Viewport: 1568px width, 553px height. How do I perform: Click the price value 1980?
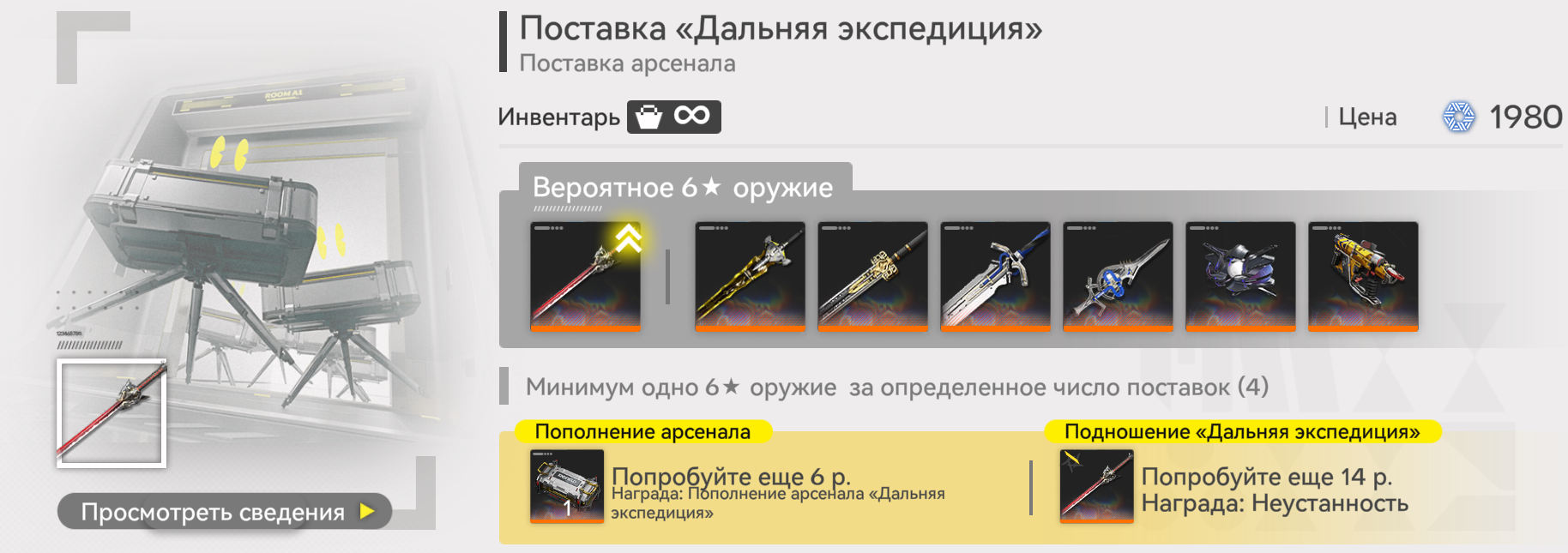click(x=1525, y=117)
